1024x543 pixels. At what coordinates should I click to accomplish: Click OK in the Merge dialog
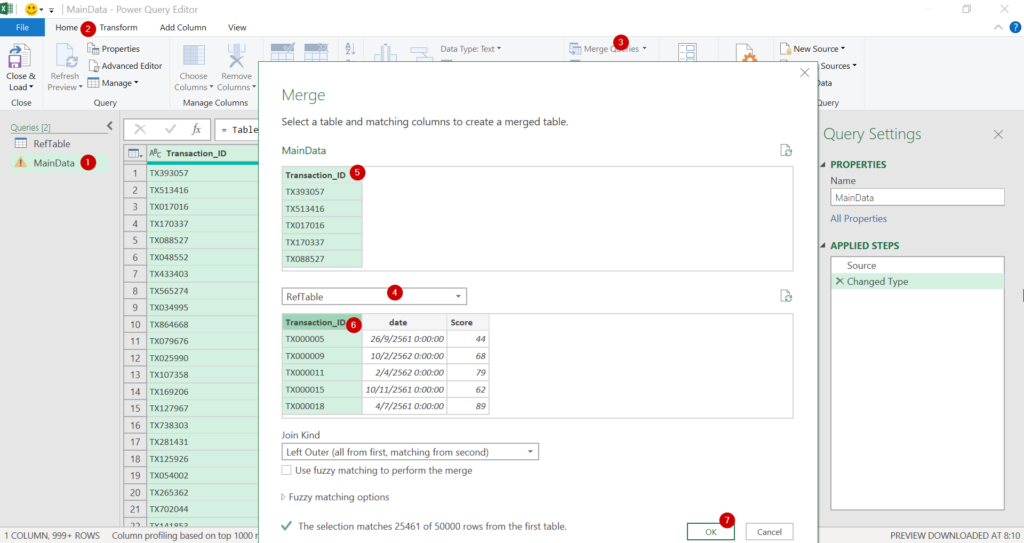pos(711,532)
